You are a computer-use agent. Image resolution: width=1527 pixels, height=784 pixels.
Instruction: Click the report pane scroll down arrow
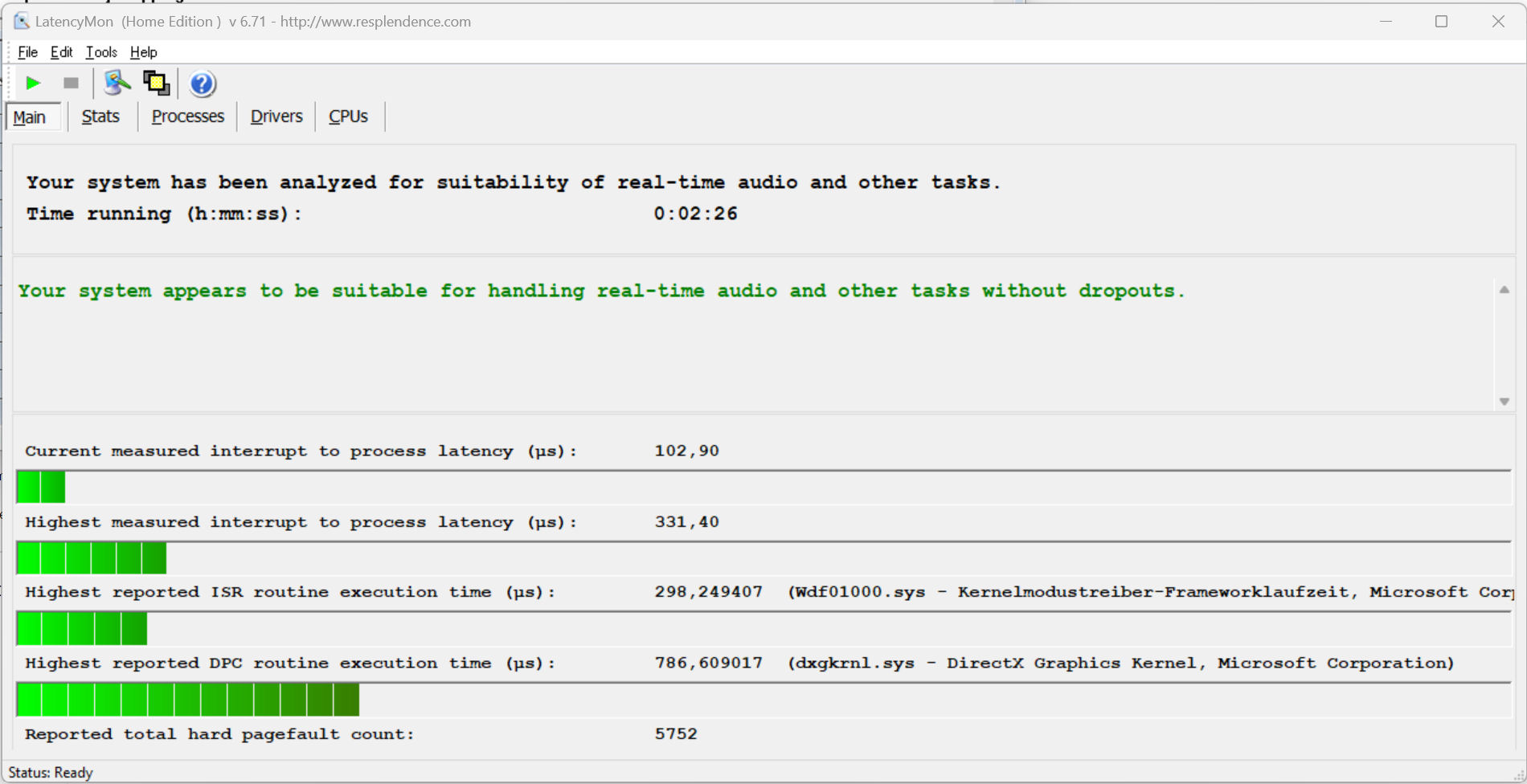(x=1504, y=402)
